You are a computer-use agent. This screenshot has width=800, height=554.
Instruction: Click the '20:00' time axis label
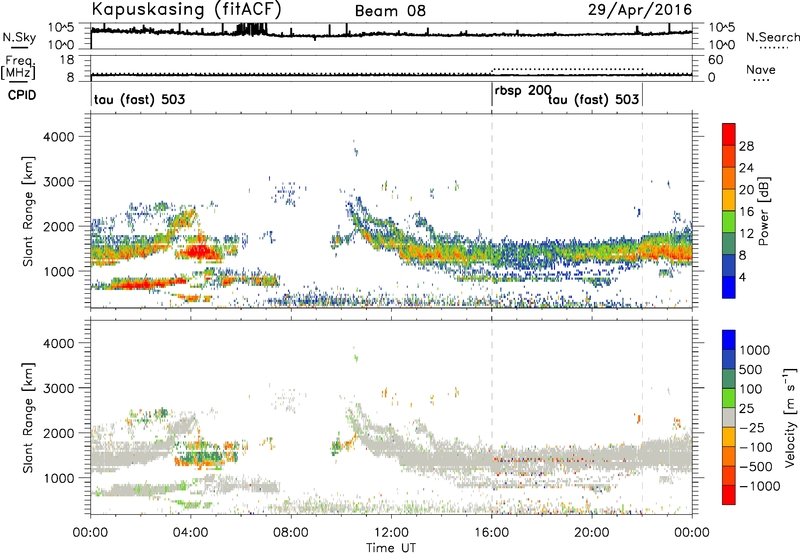tap(592, 533)
